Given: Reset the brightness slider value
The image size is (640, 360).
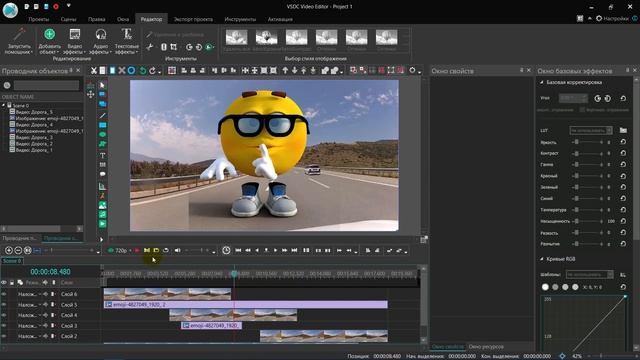Looking at the screenshot, I should pyautogui.click(x=623, y=142).
